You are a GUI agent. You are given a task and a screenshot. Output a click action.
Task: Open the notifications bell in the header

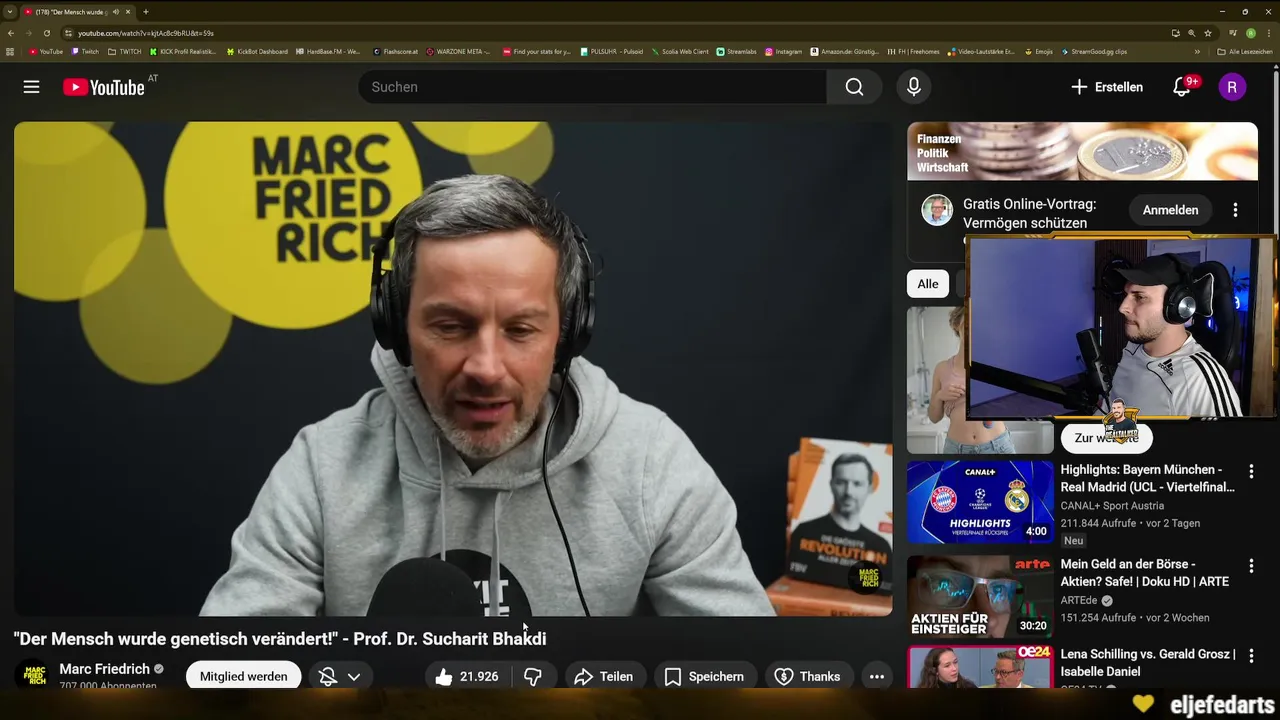[1182, 87]
